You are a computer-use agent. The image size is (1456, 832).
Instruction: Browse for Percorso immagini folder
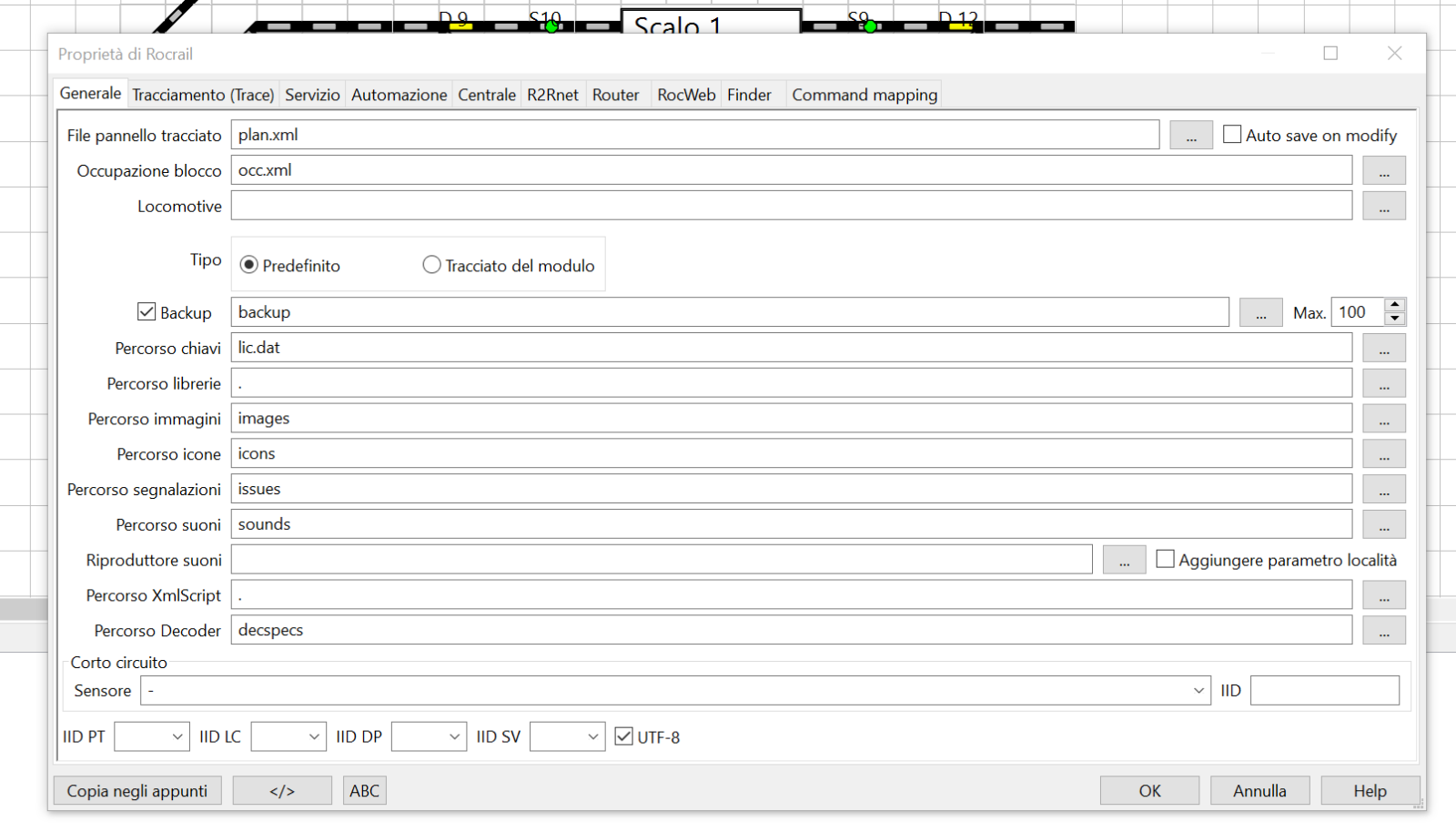click(1383, 419)
